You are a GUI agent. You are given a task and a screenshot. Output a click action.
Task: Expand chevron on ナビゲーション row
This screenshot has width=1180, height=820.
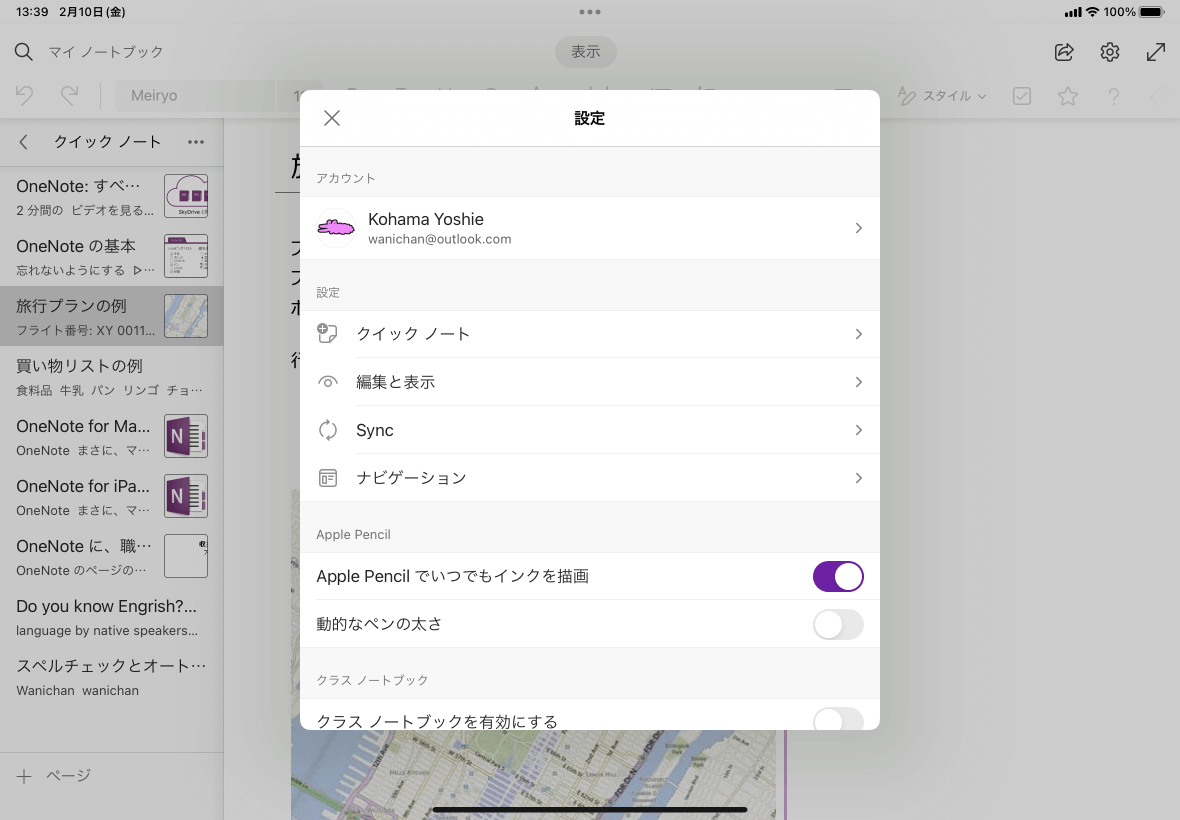point(859,478)
